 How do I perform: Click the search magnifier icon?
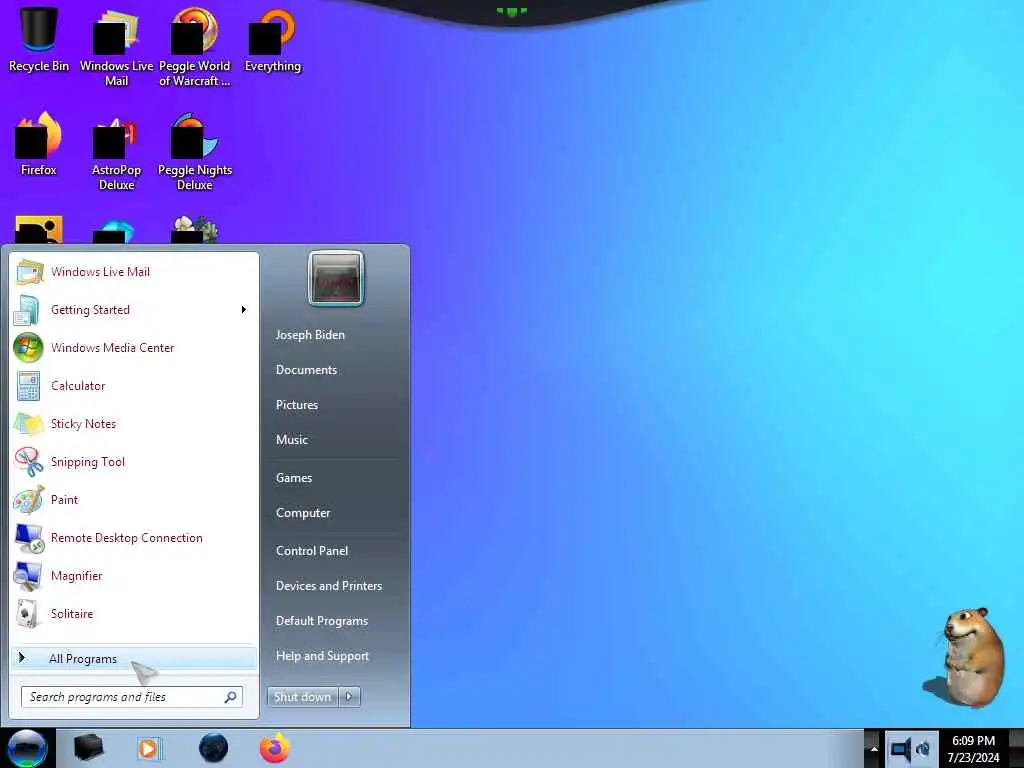(x=231, y=697)
